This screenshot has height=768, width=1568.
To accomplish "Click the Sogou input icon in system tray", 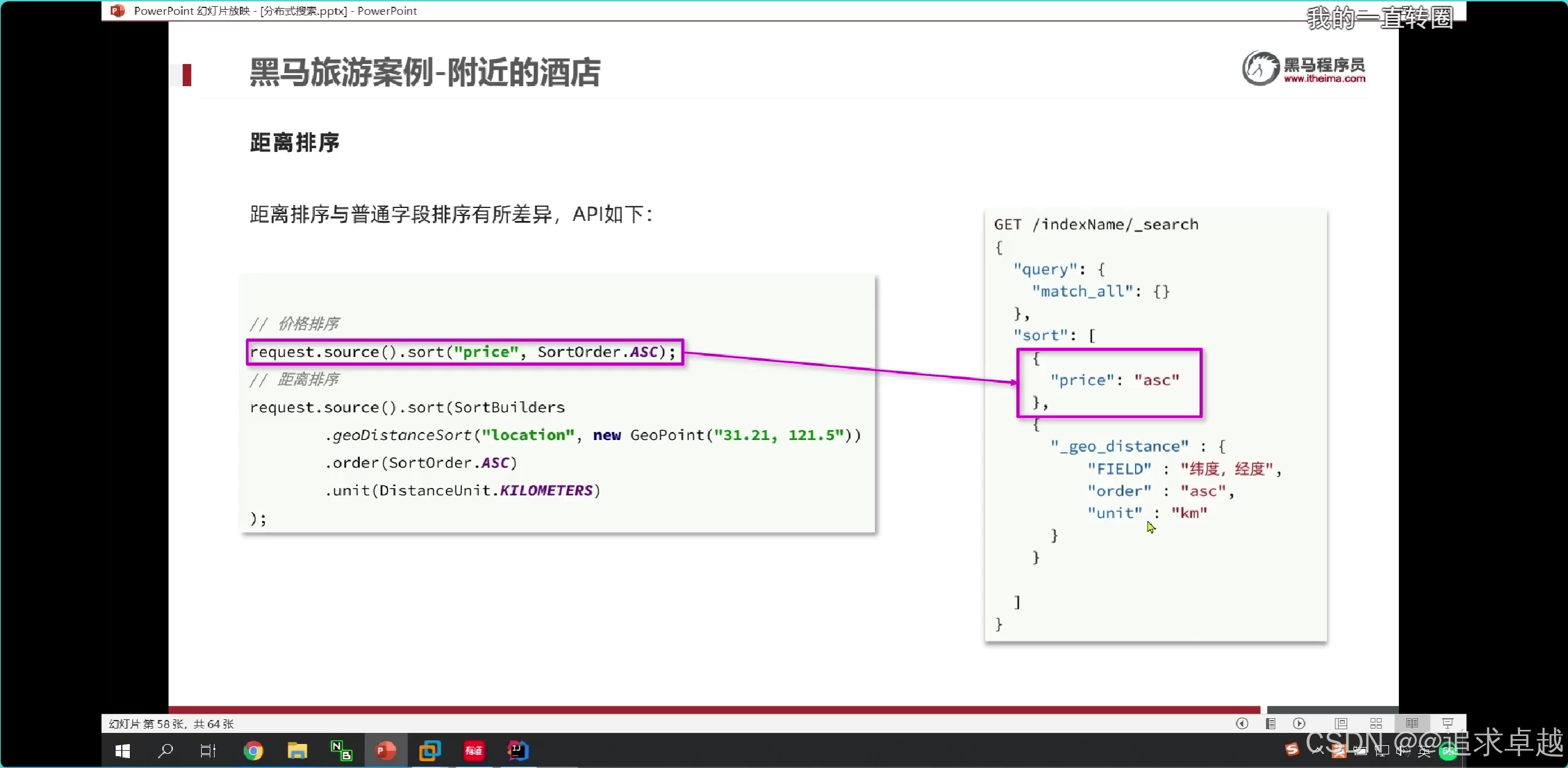I will click(x=1292, y=750).
